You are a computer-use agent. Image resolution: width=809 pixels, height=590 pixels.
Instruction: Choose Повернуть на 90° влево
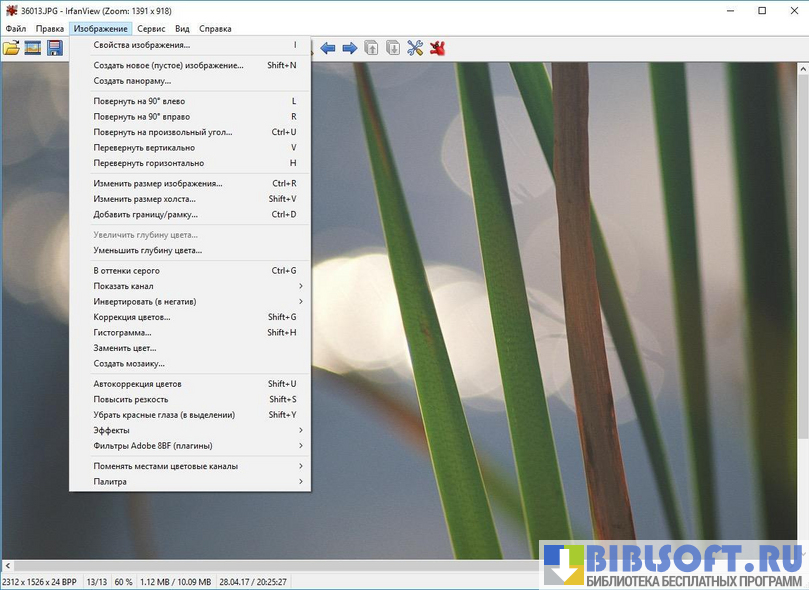click(139, 101)
